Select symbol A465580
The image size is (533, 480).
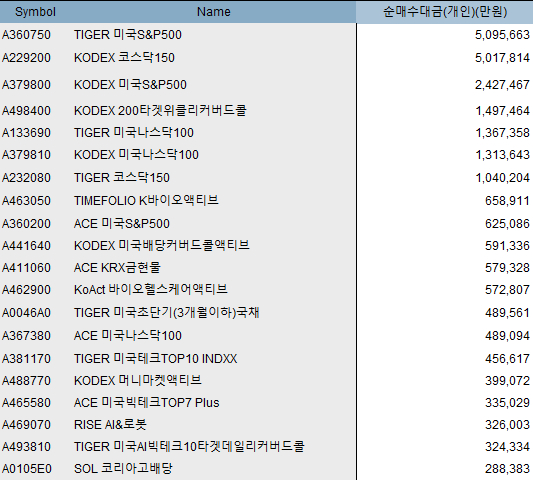(26, 403)
